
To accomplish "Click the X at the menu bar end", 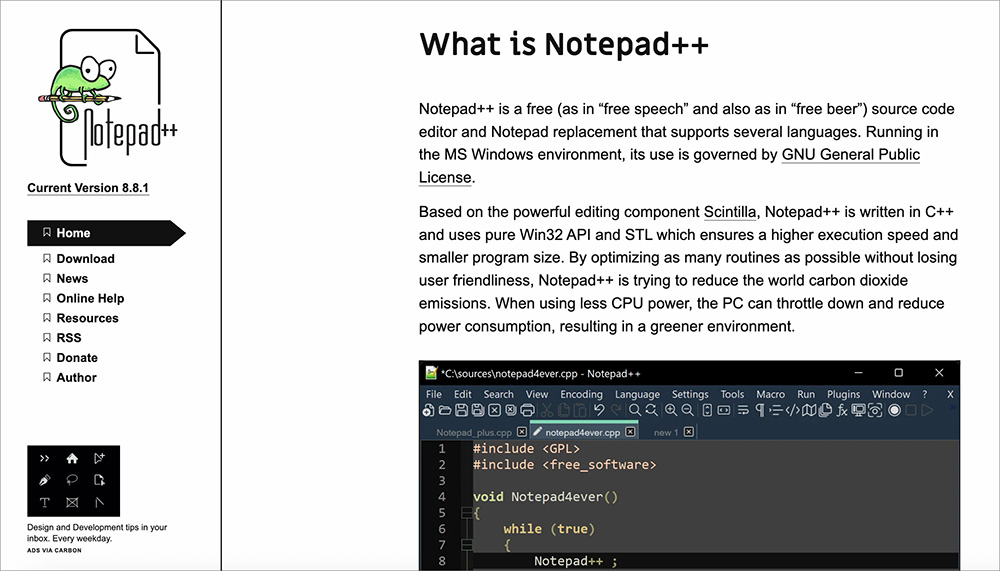I will [950, 394].
